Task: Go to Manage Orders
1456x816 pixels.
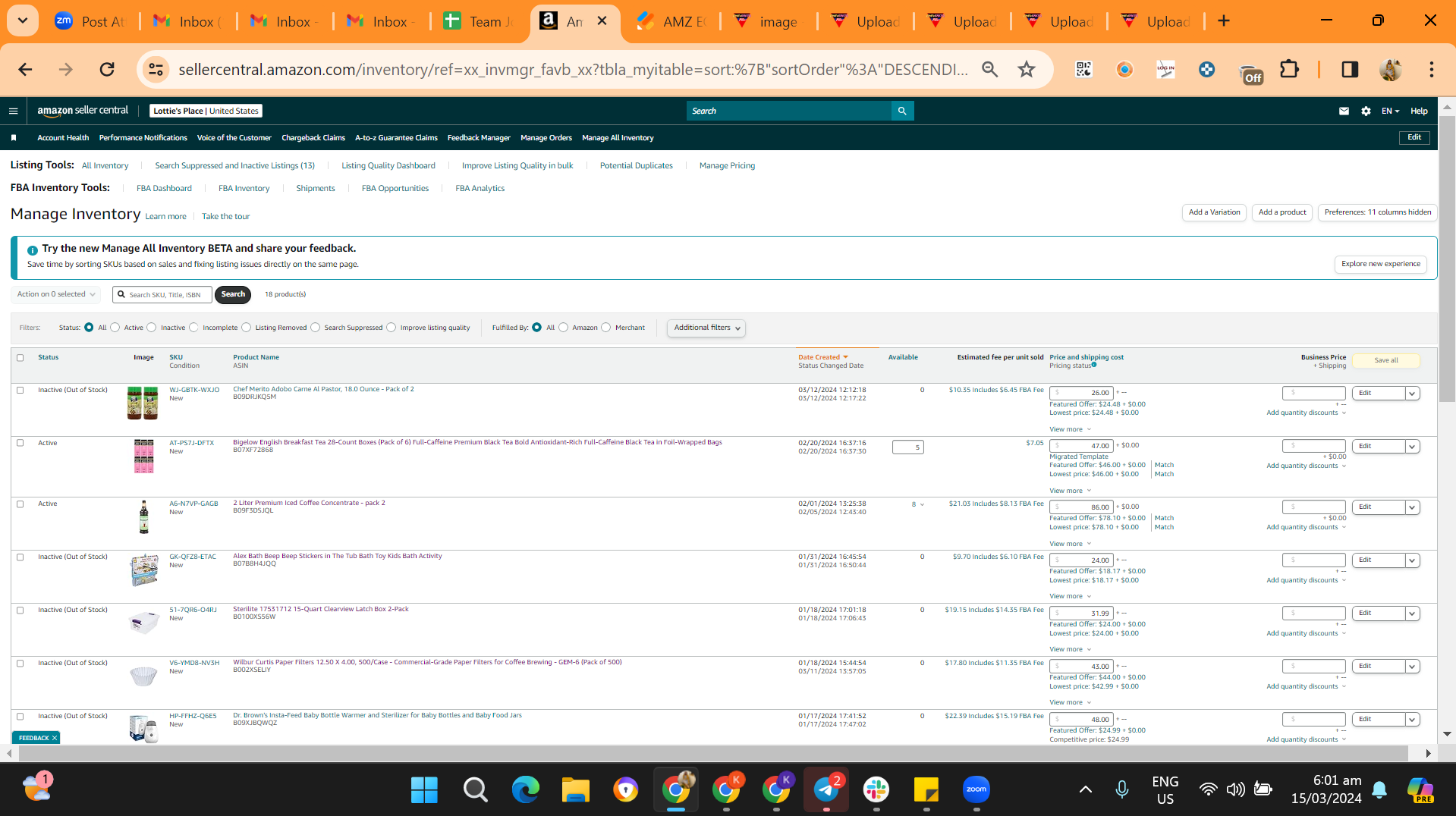Action: point(546,138)
